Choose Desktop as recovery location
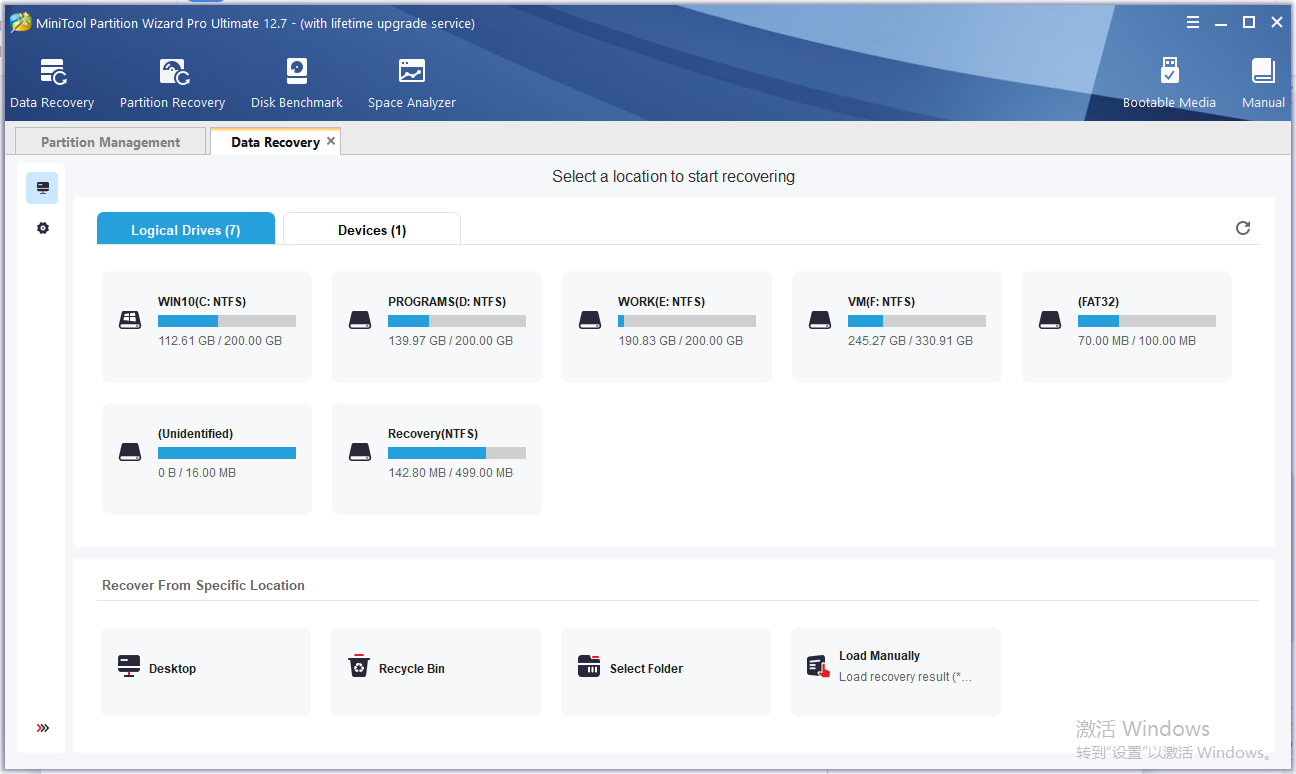The width and height of the screenshot is (1296, 774). 206,671
